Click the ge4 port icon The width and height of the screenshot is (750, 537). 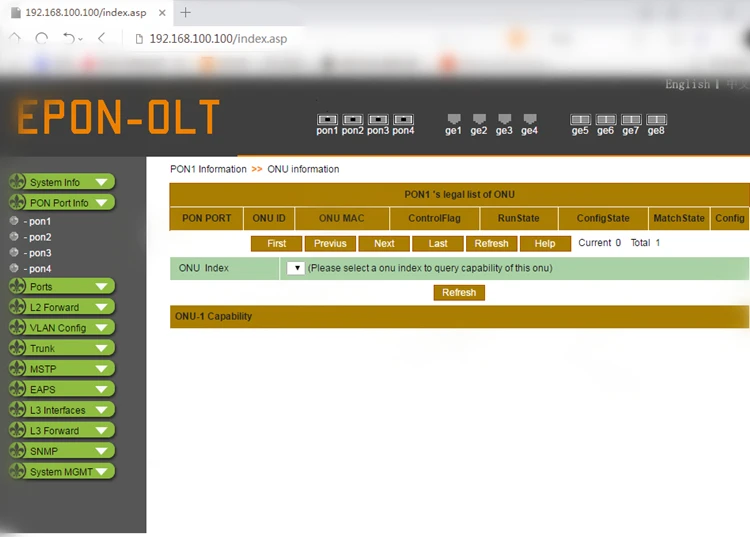(530, 119)
